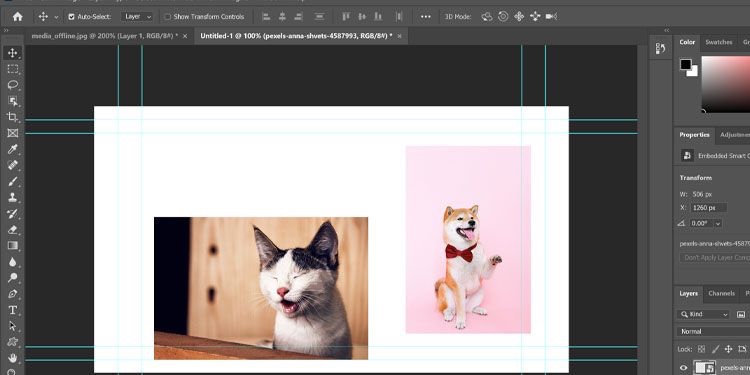Select the Pen tool

point(12,294)
